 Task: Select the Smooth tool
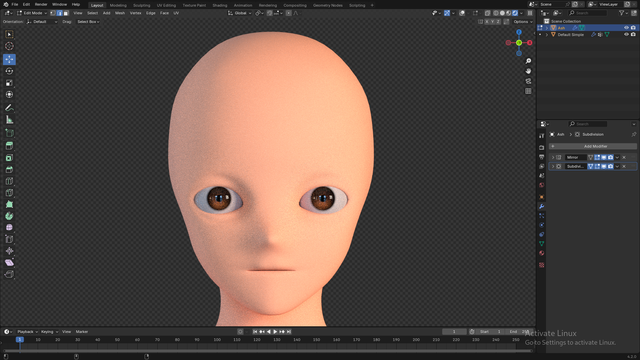(9, 227)
